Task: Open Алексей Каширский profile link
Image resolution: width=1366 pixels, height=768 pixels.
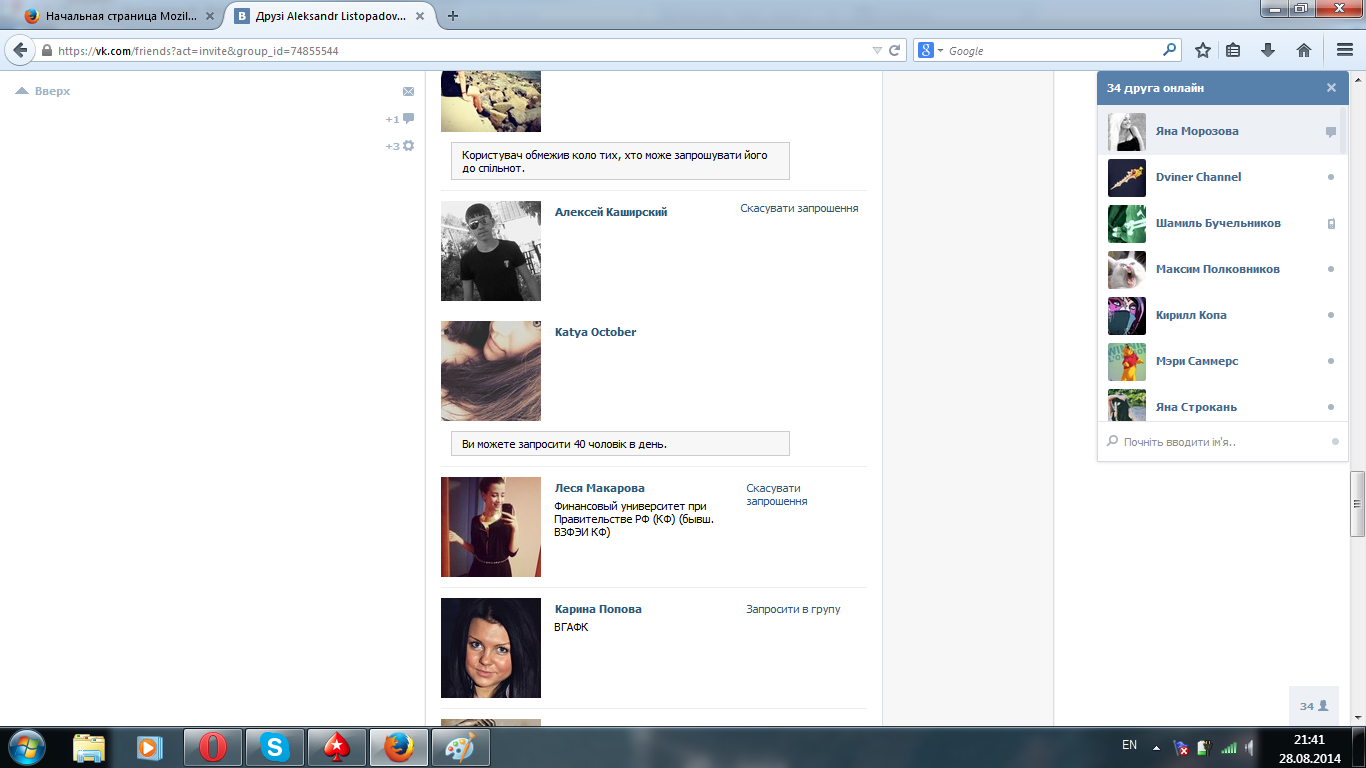Action: [611, 212]
